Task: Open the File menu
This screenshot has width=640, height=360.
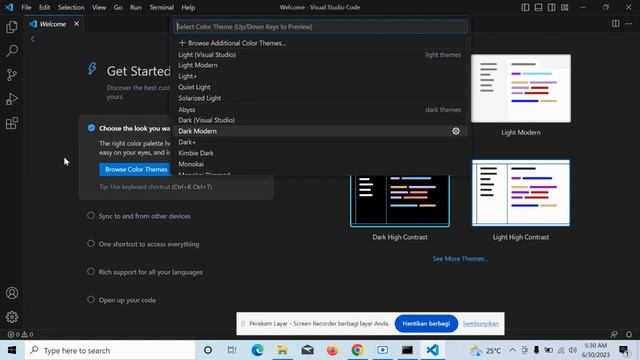Action: point(26,7)
